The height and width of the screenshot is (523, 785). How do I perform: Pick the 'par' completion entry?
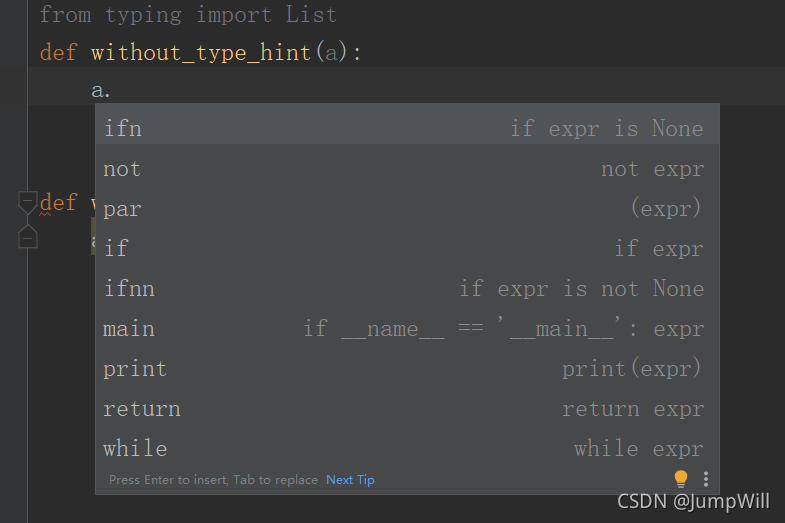tap(407, 209)
